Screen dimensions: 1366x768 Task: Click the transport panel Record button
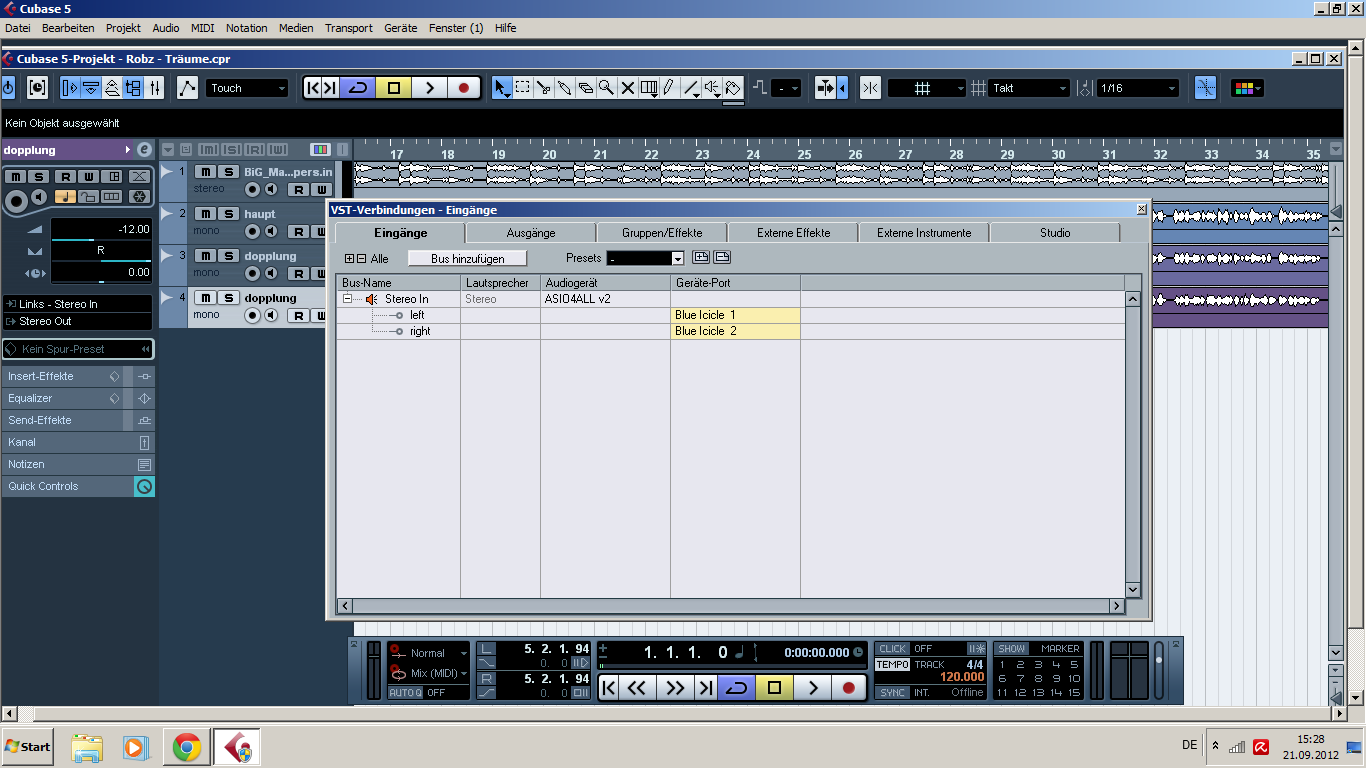pyautogui.click(x=849, y=687)
